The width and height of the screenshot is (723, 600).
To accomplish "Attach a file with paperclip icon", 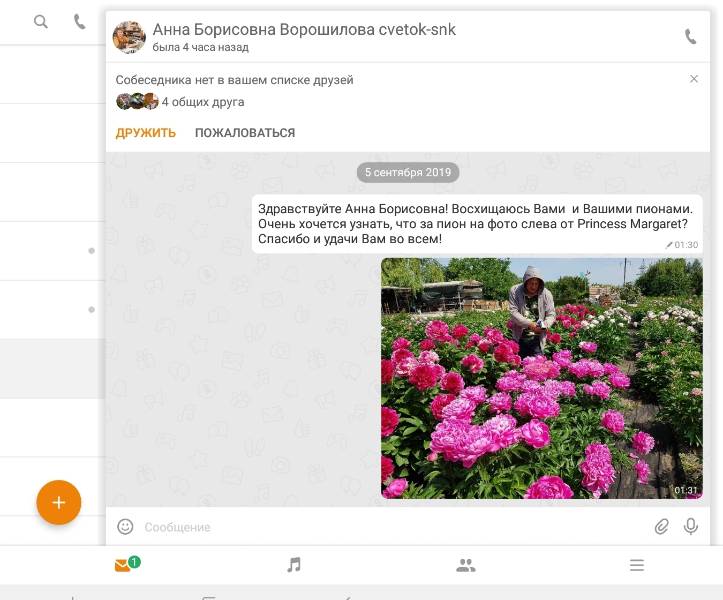I will pos(662,527).
